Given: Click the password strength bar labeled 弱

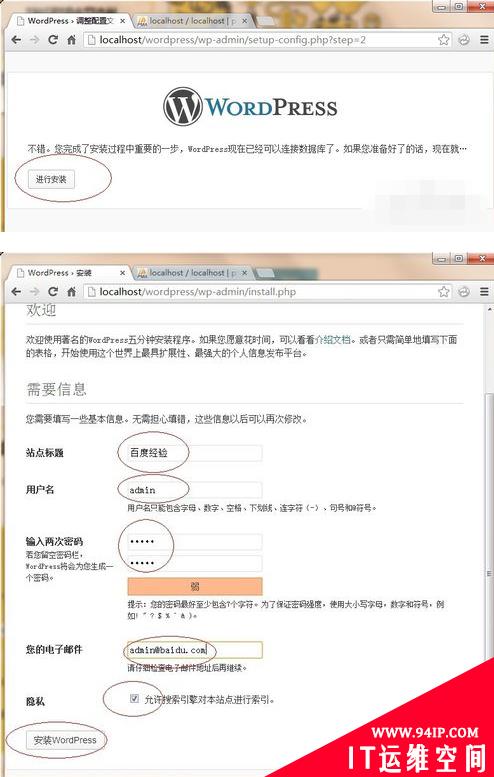Looking at the screenshot, I should coord(195,587).
